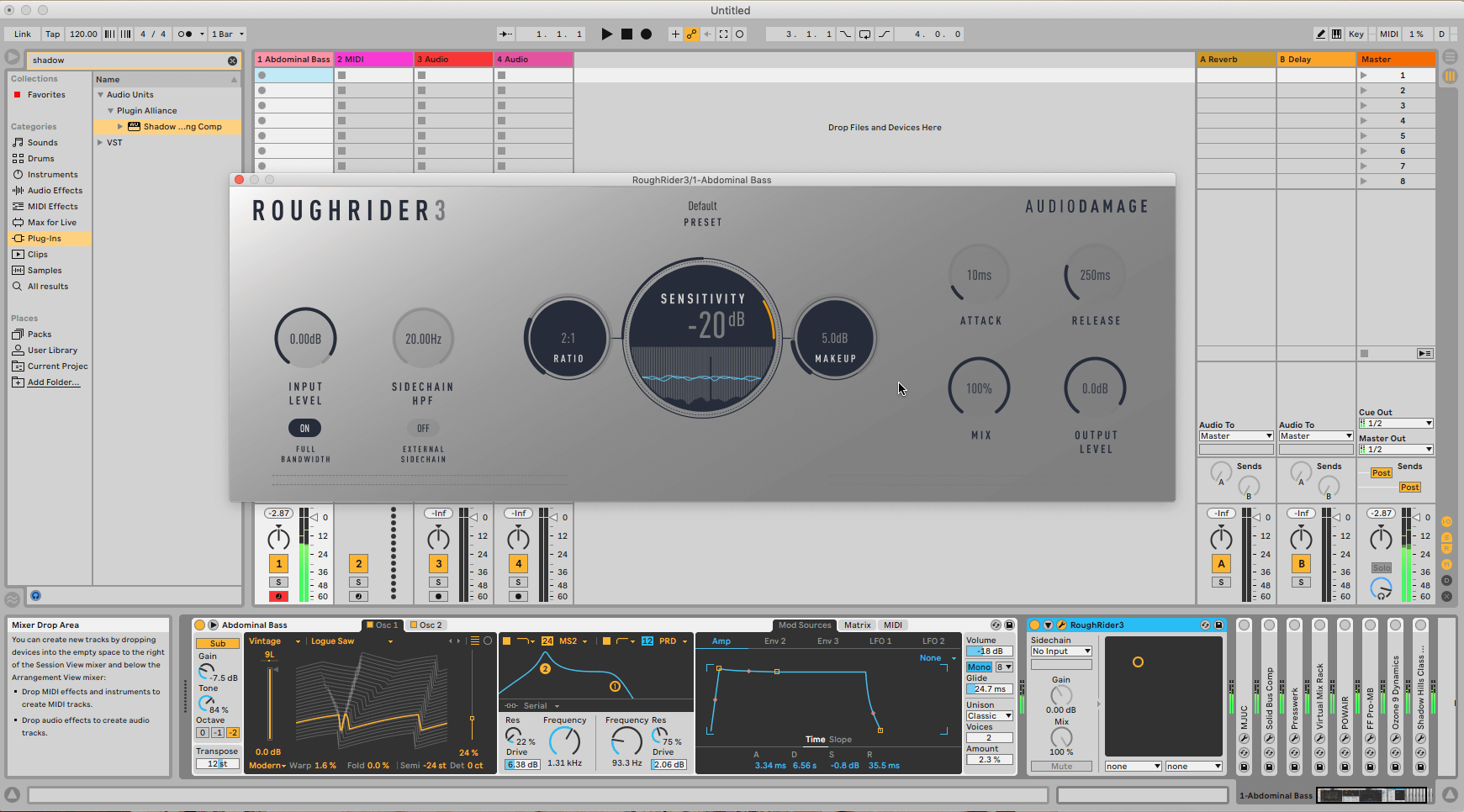This screenshot has height=812, width=1464.
Task: Arm the global Record button
Action: (646, 34)
